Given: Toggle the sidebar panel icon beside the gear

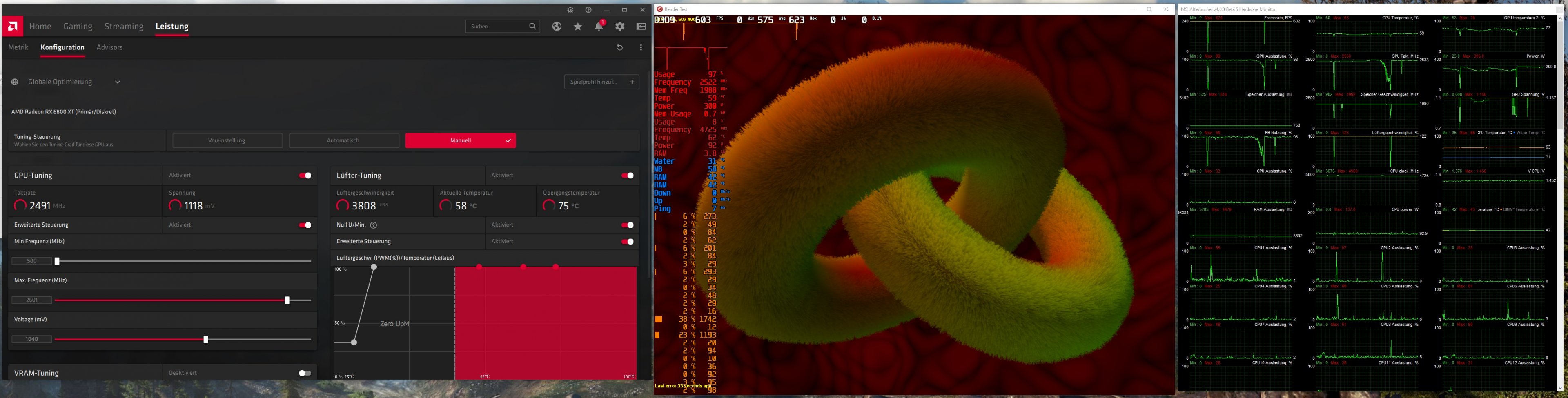Looking at the screenshot, I should [641, 26].
